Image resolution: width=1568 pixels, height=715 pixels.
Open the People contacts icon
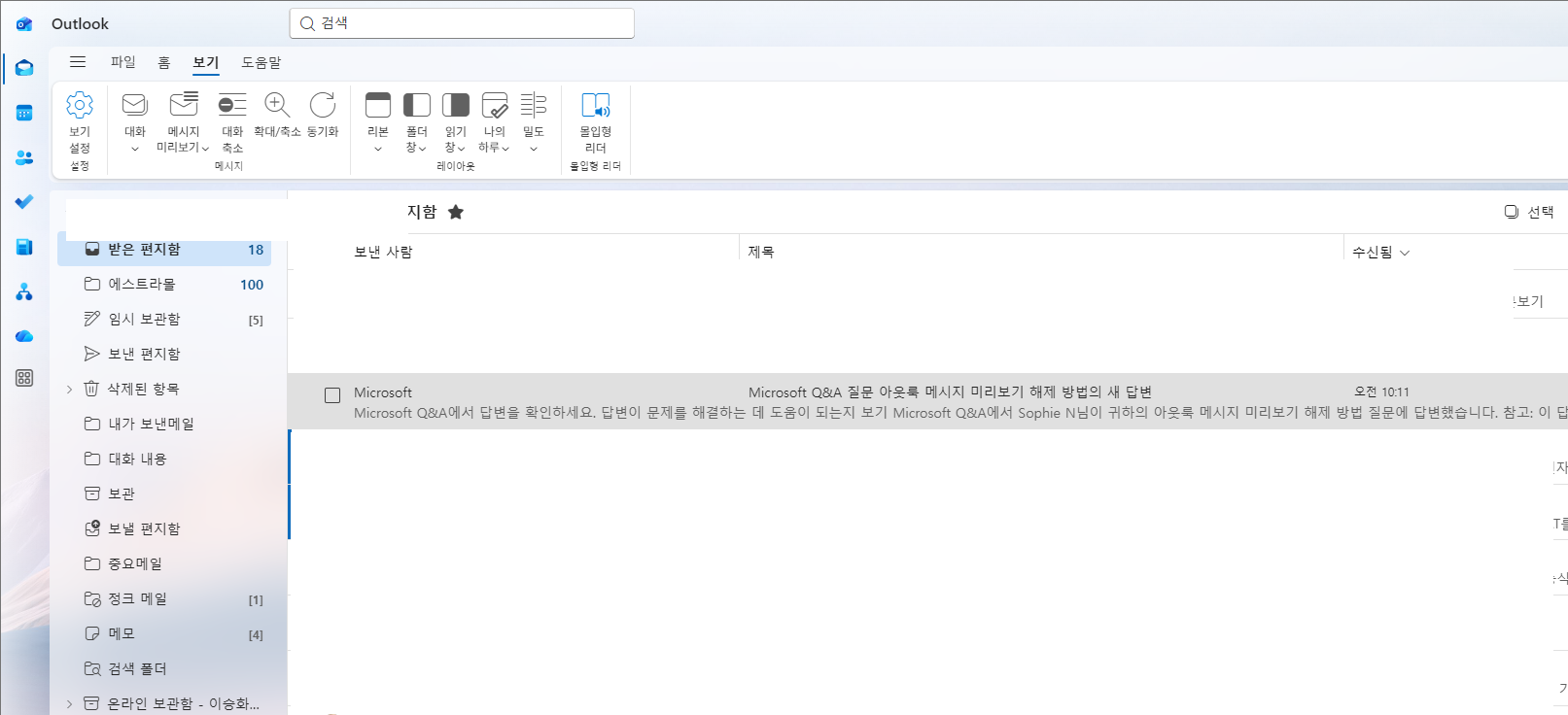[x=24, y=157]
